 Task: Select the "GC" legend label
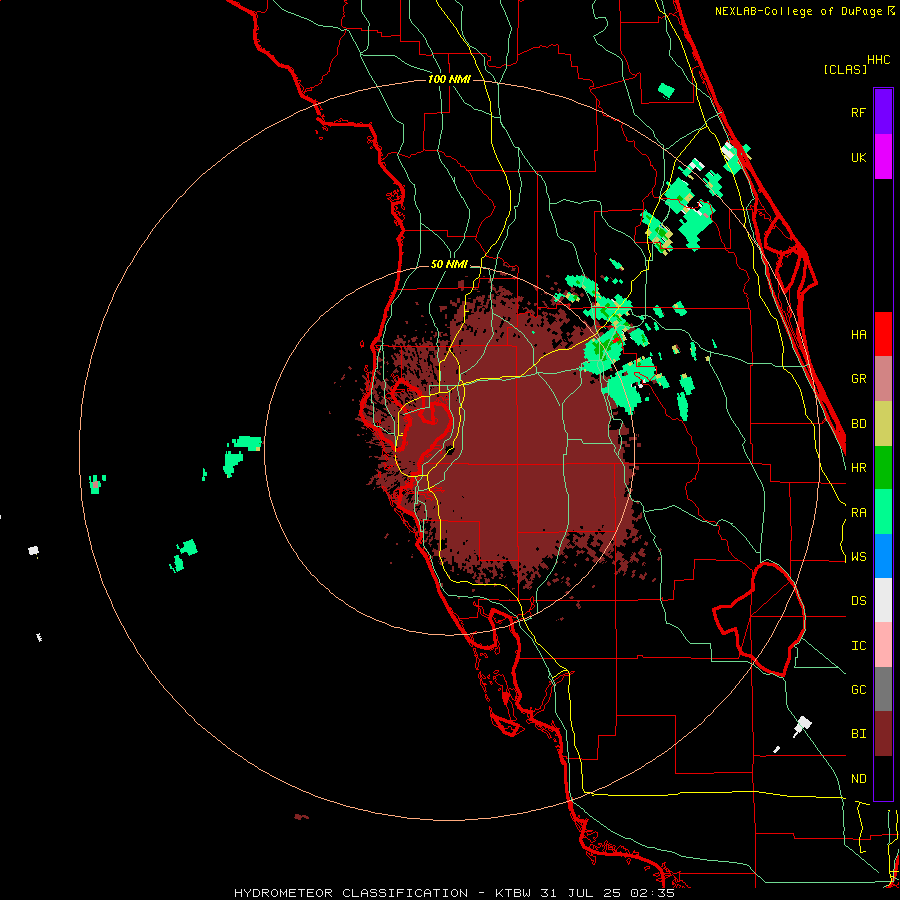858,690
